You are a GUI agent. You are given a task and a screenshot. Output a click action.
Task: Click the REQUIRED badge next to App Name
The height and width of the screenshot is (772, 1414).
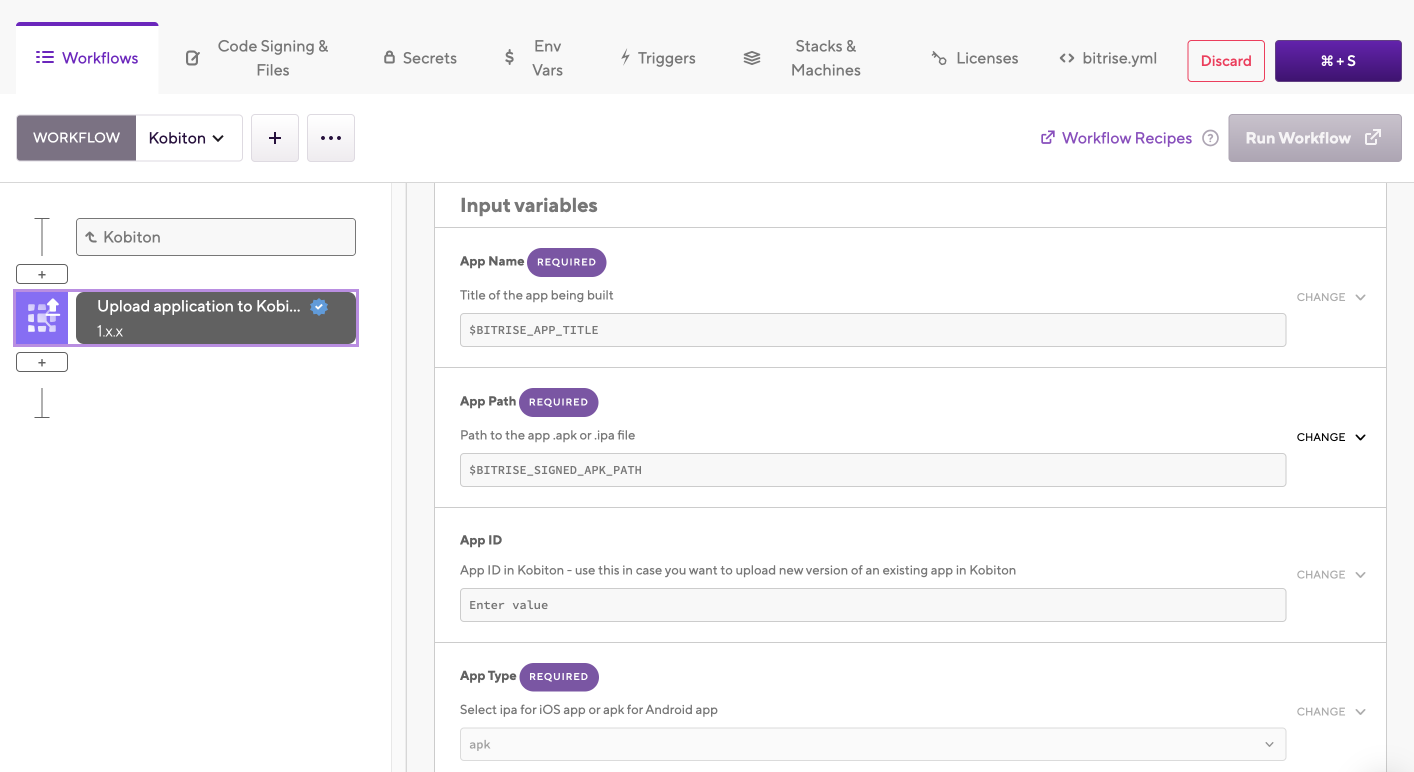click(x=567, y=262)
